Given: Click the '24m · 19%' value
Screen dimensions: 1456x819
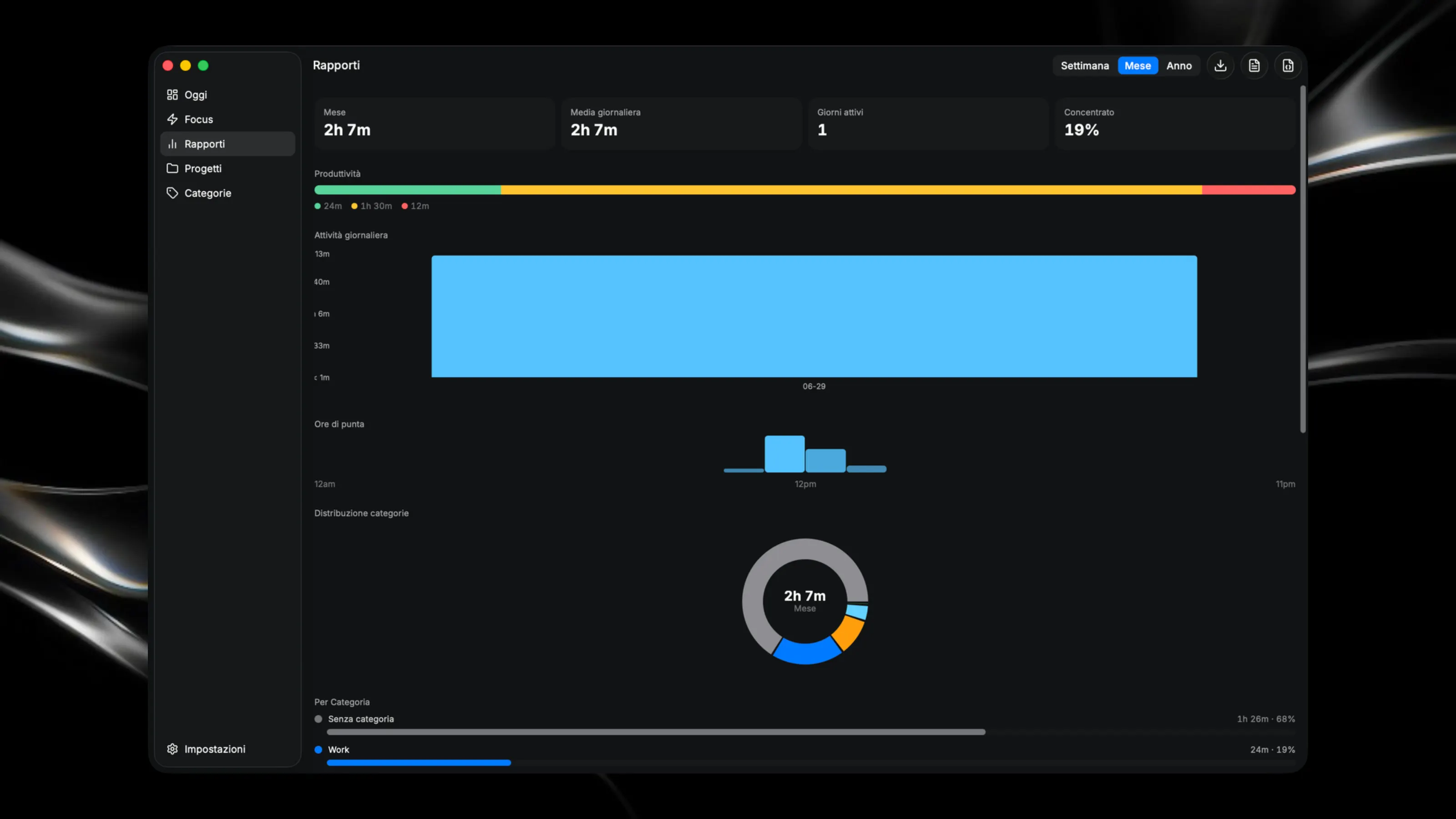Looking at the screenshot, I should (1273, 749).
